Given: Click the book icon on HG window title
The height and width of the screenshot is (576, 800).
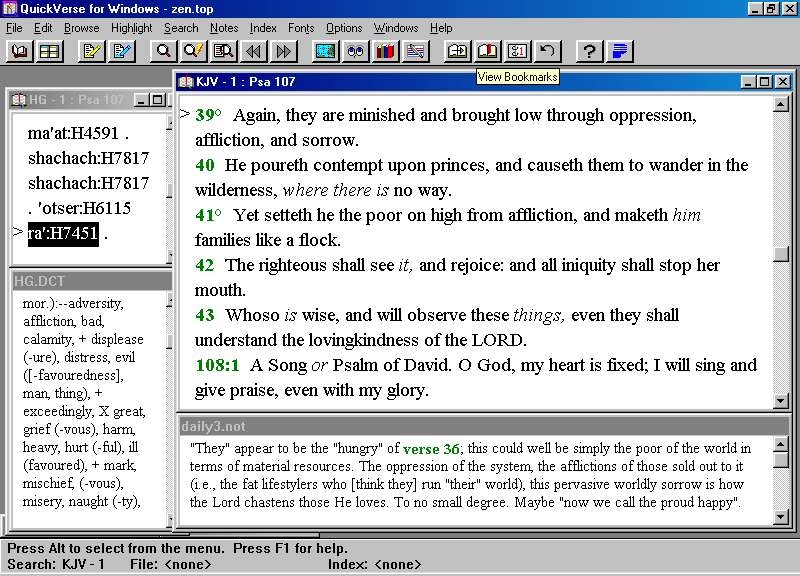Looking at the screenshot, I should (19, 99).
